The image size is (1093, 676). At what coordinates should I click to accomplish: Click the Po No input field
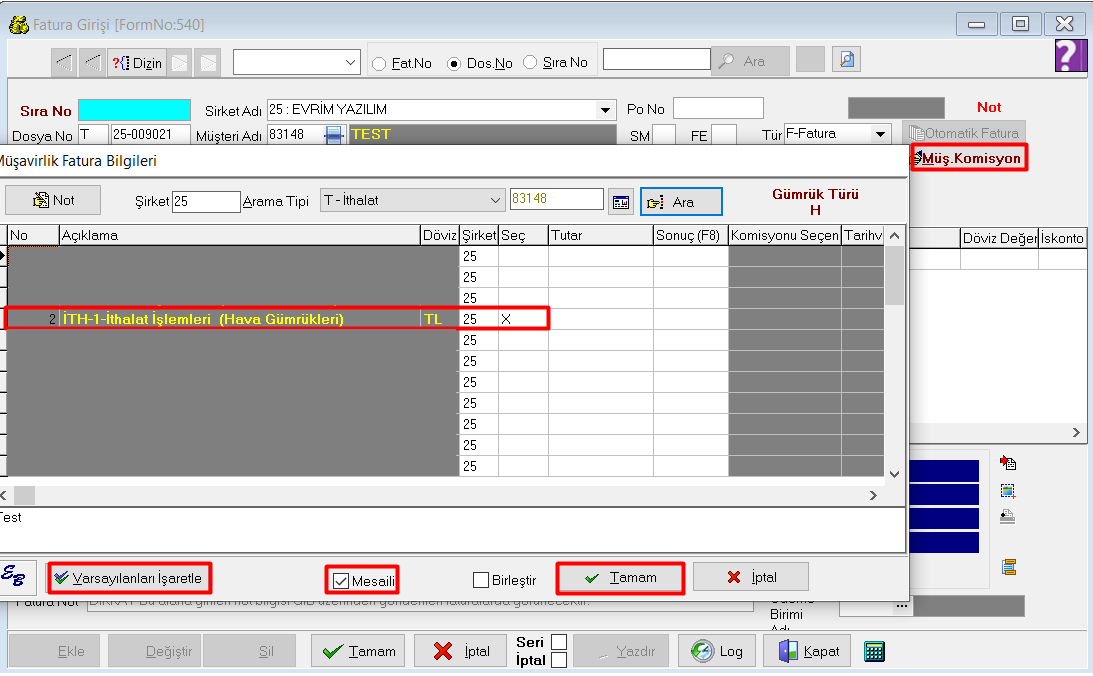coord(718,108)
